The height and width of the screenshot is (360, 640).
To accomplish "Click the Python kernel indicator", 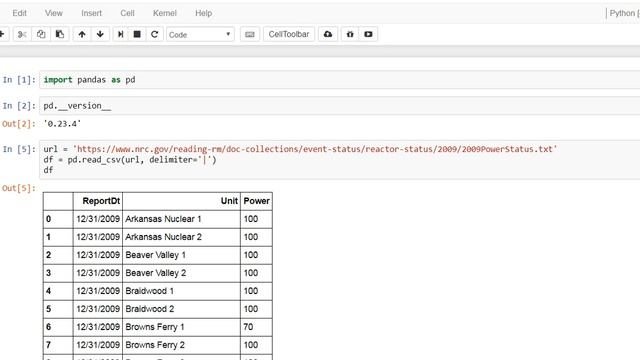I will (x=624, y=13).
